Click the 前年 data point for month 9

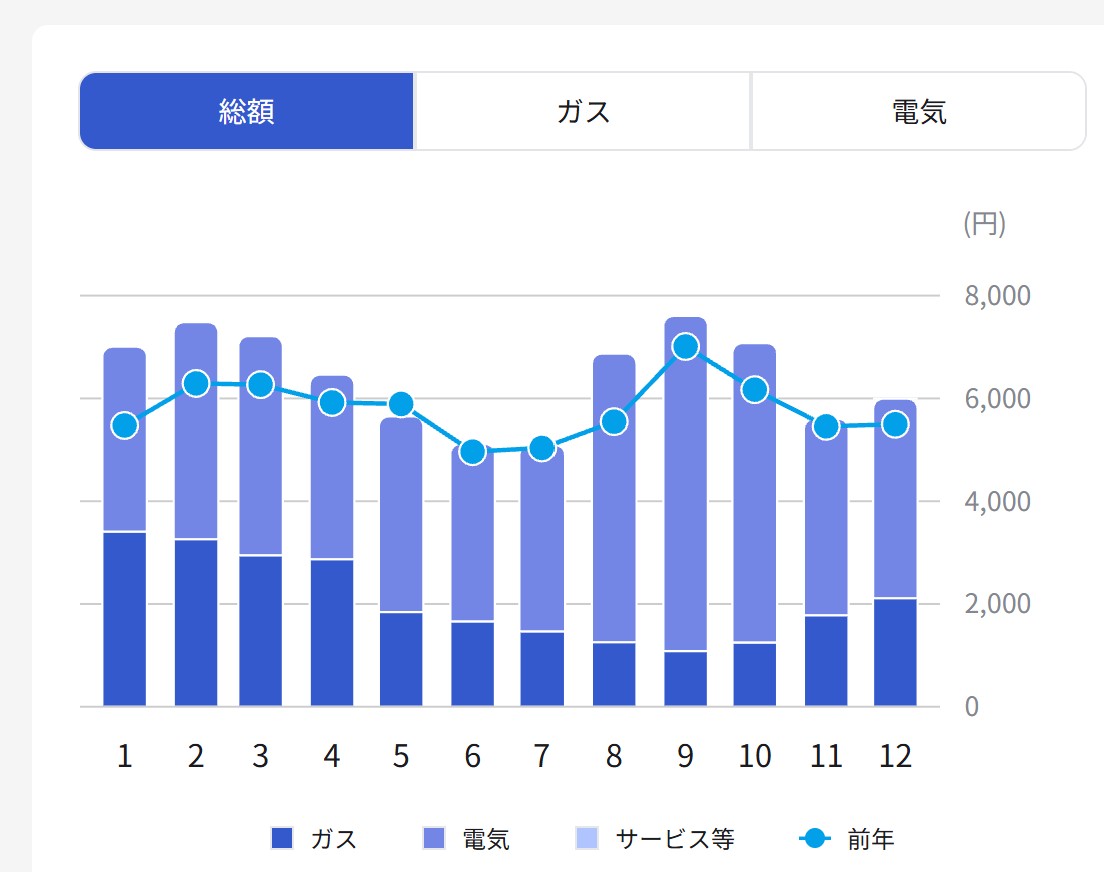685,347
